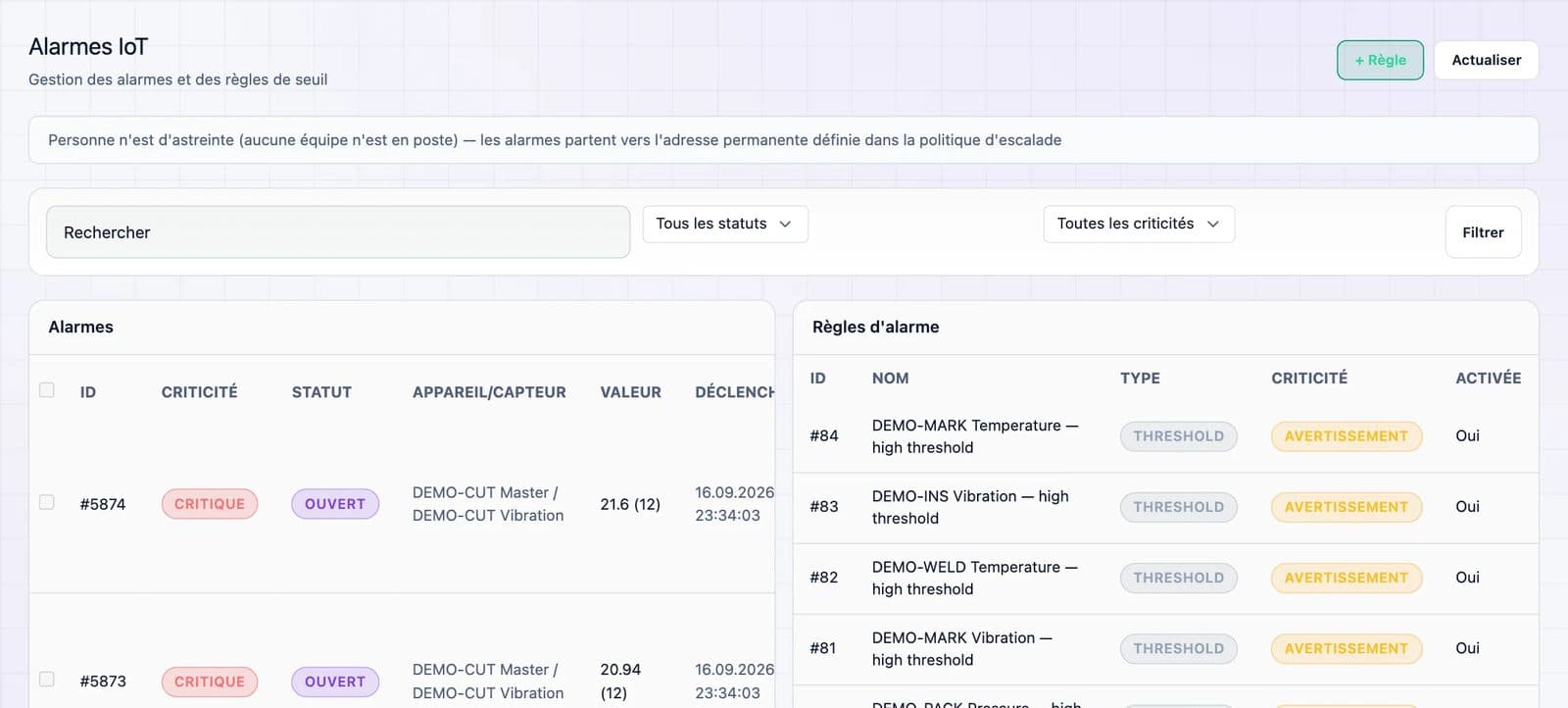Screen dimensions: 1568x708
Task: Click THRESHOLD badge of rule #84
Action: 1179,436
